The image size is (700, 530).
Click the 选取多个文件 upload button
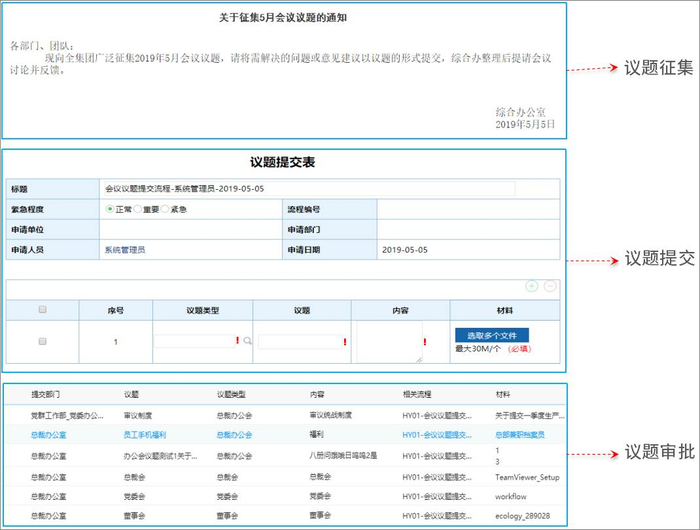pos(491,335)
